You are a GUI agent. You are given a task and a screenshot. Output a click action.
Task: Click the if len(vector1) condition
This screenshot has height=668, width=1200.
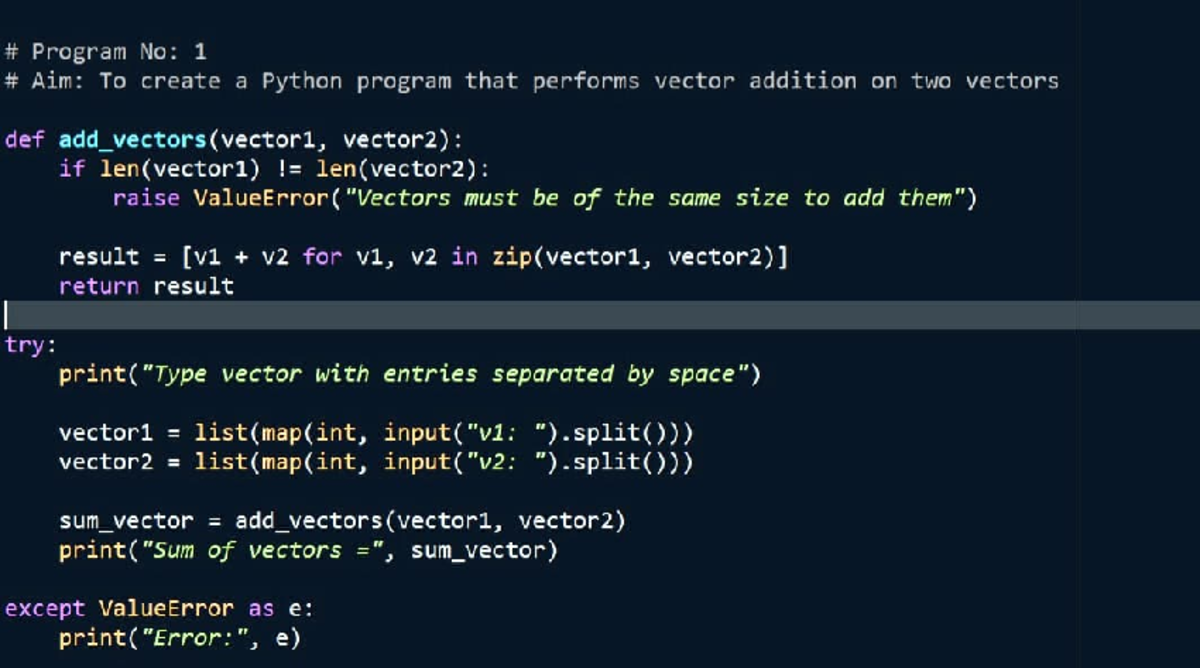coord(275,169)
